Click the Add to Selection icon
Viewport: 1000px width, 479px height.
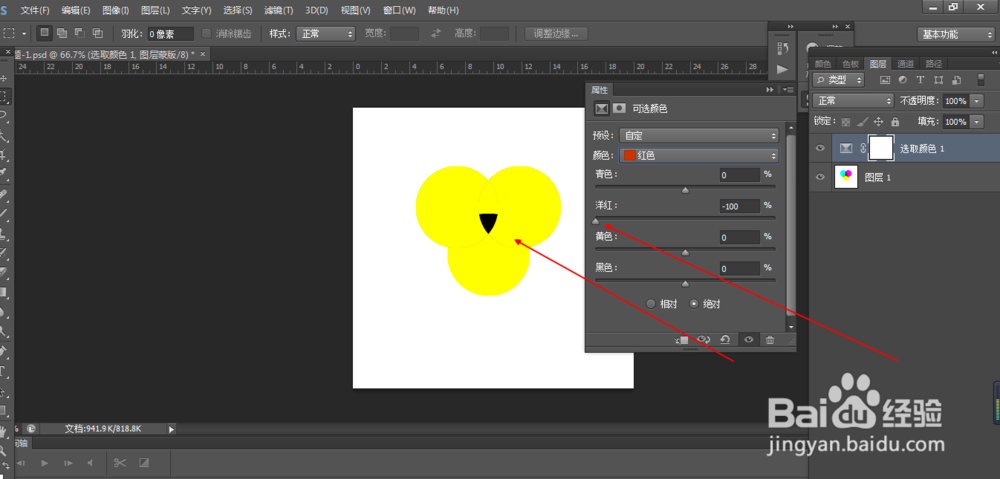coord(62,33)
